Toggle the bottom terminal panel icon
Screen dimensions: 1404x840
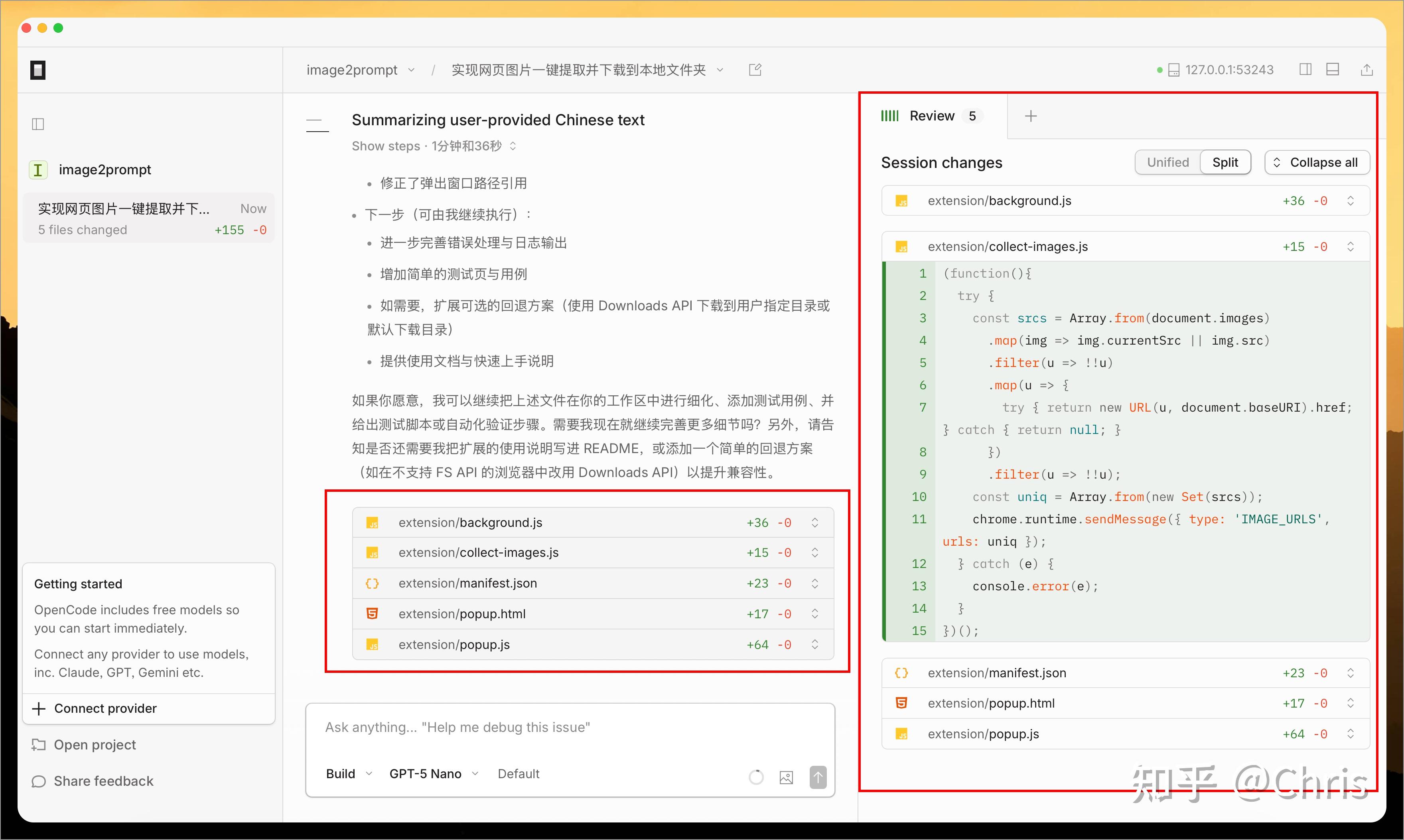coord(1333,70)
